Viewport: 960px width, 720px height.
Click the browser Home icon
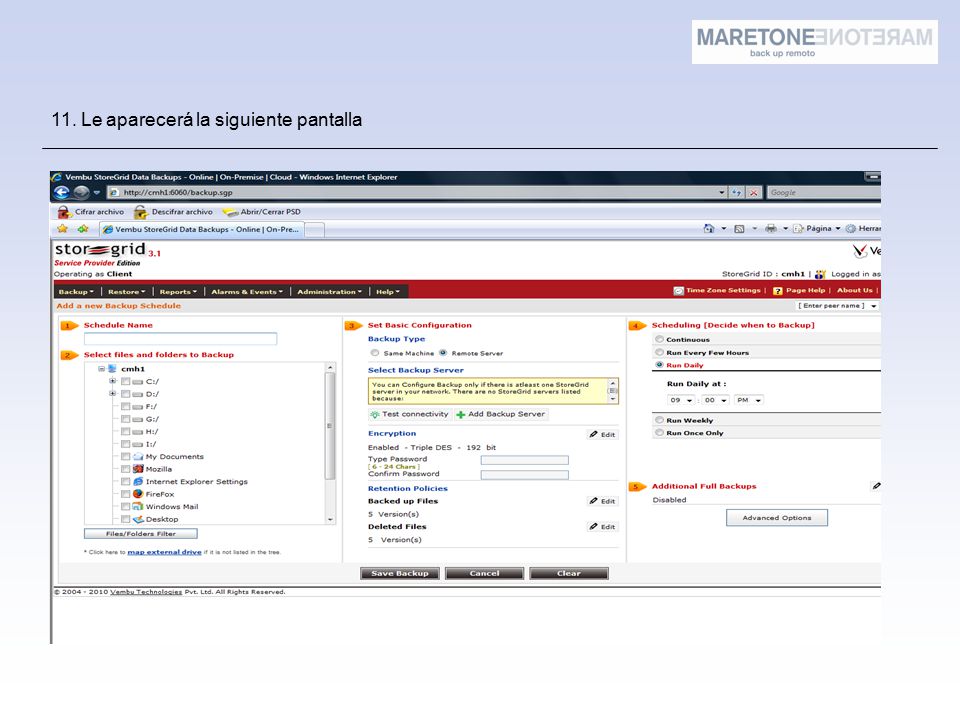(x=709, y=229)
